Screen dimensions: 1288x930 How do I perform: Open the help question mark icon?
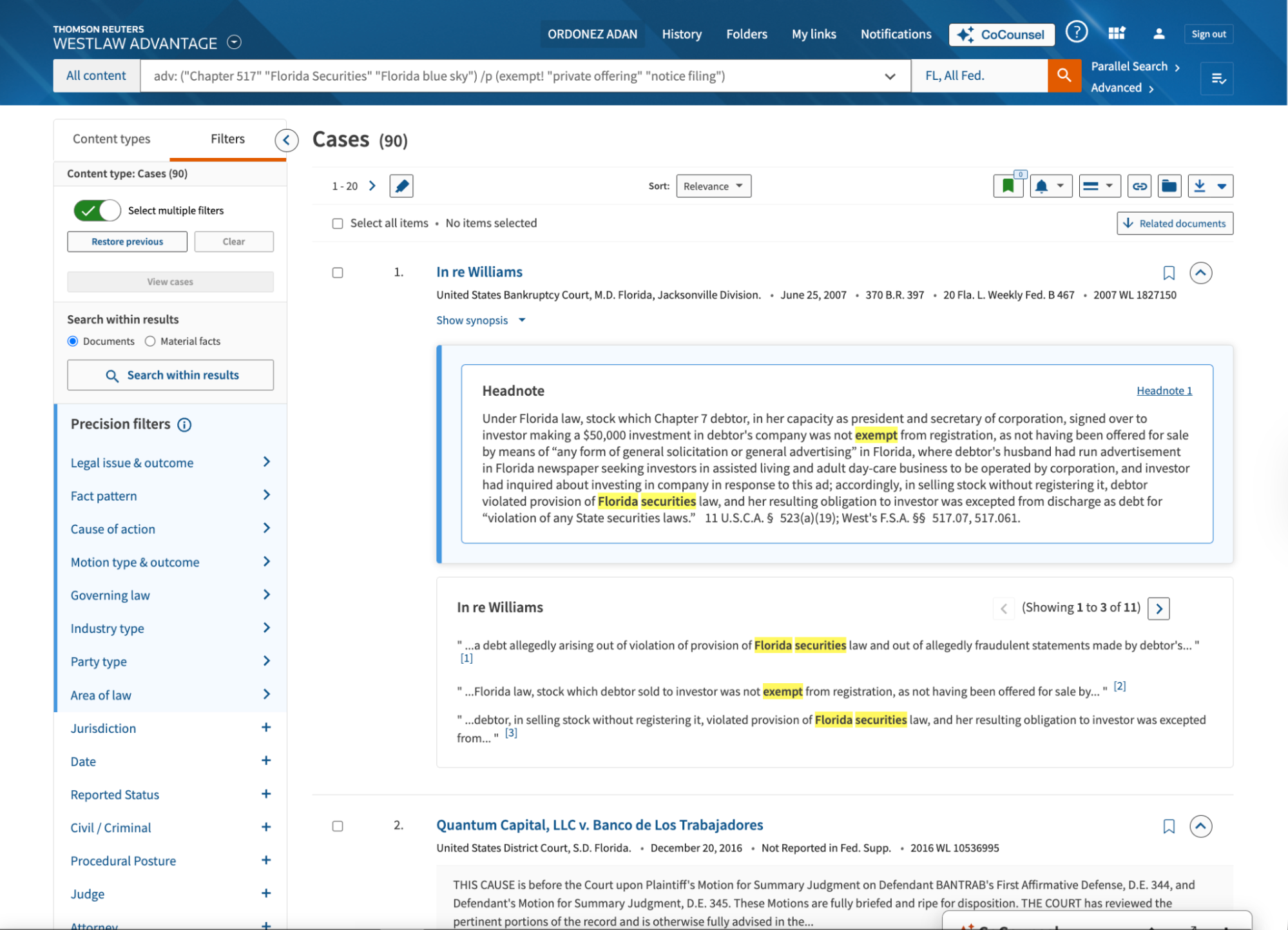click(x=1076, y=32)
